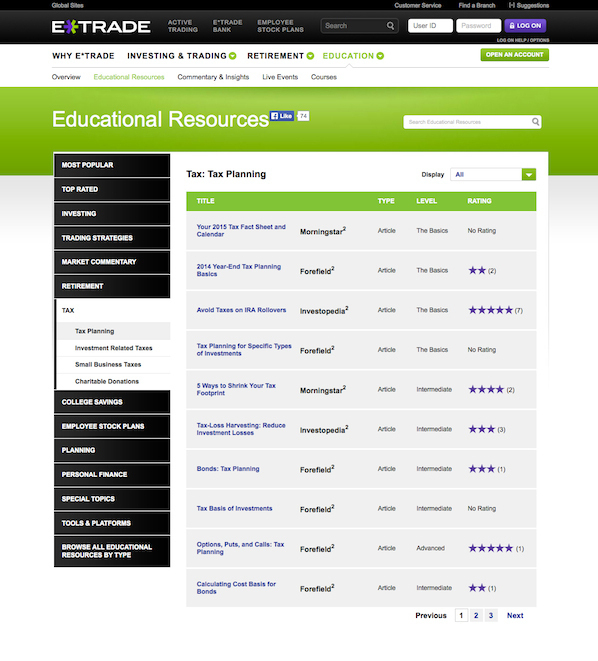Click the Facebook Like button

[282, 116]
